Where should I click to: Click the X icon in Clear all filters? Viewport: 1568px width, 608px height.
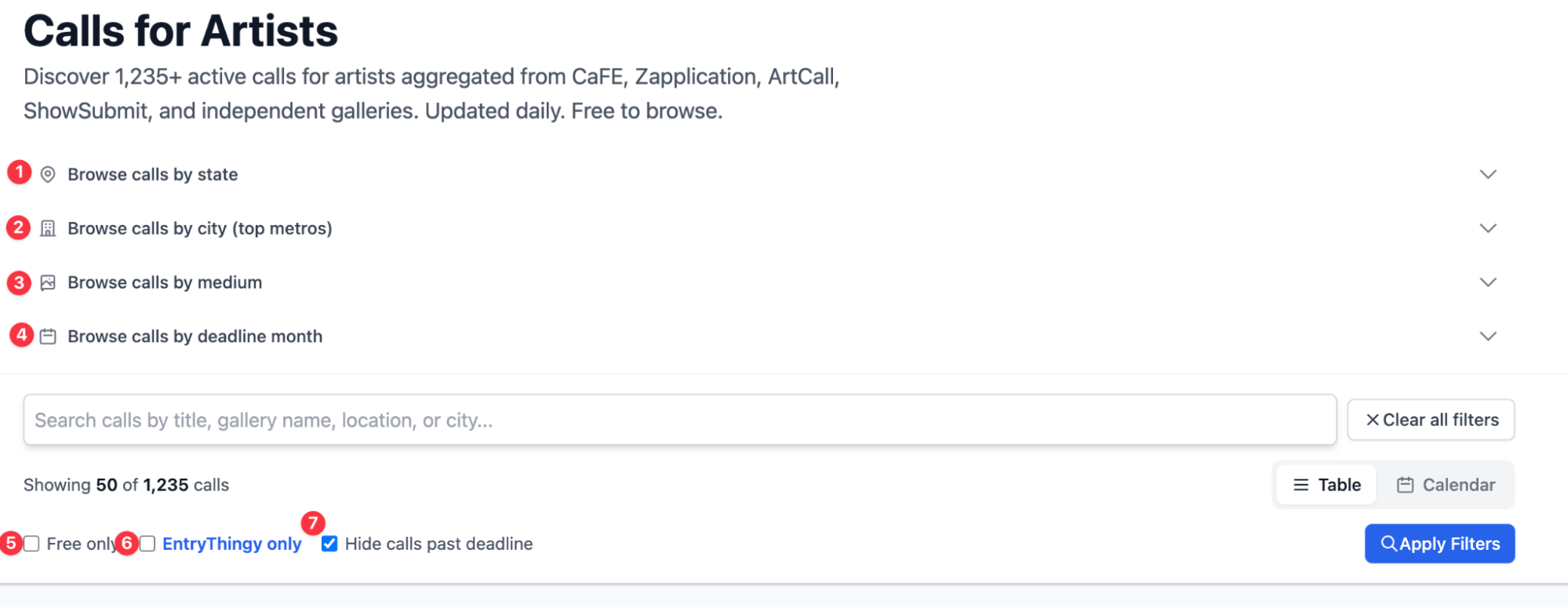pyautogui.click(x=1372, y=420)
